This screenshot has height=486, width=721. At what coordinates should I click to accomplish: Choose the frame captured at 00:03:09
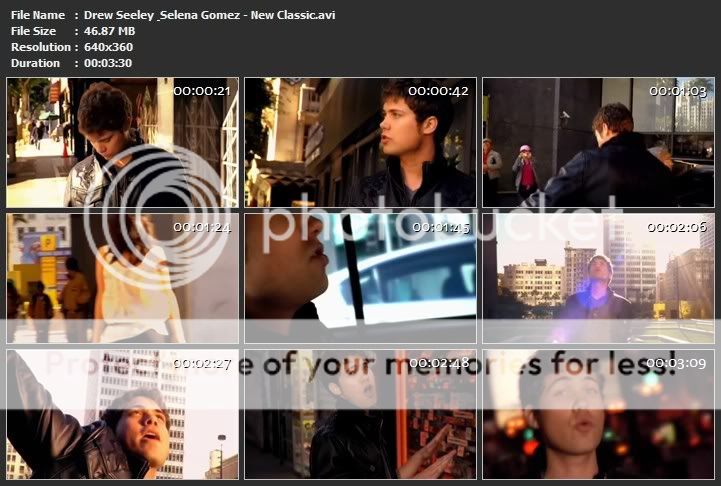(x=598, y=414)
